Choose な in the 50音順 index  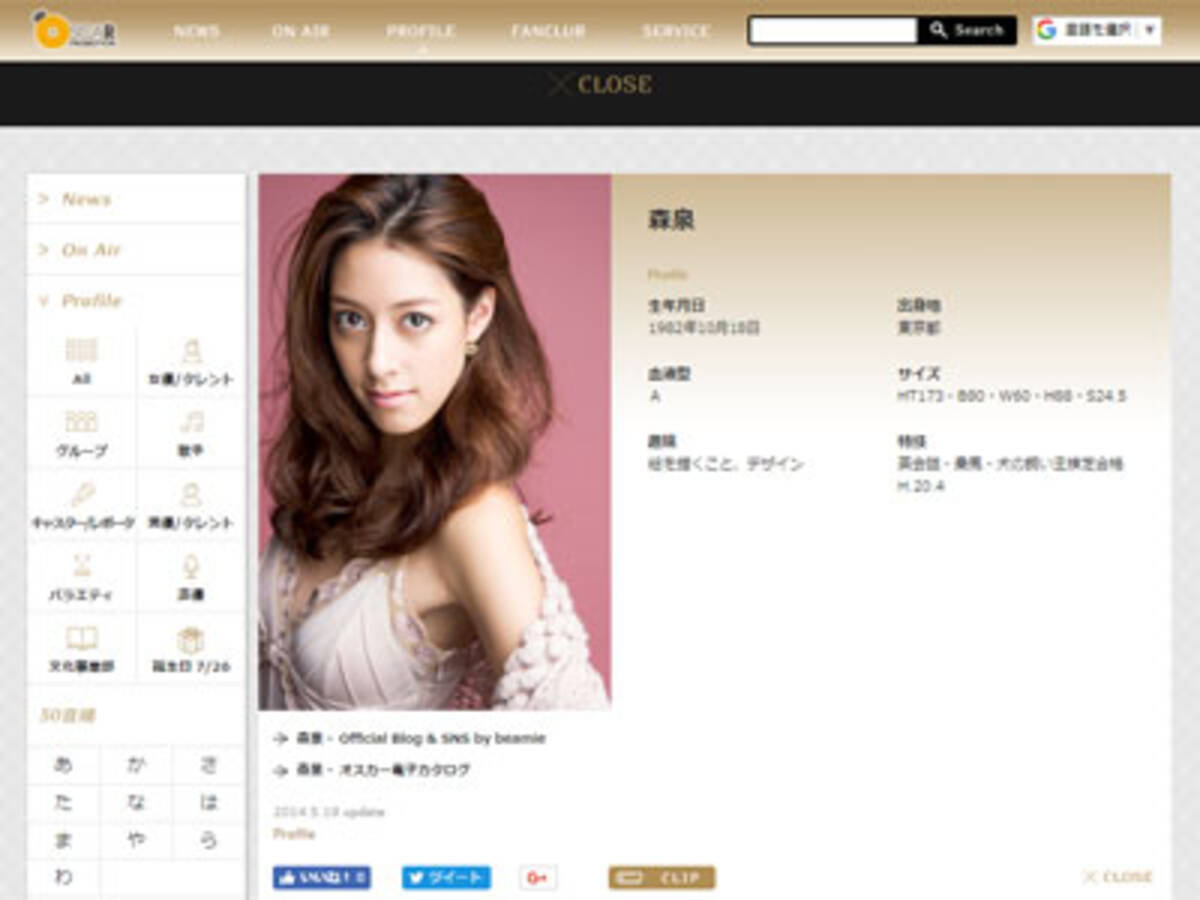(136, 803)
